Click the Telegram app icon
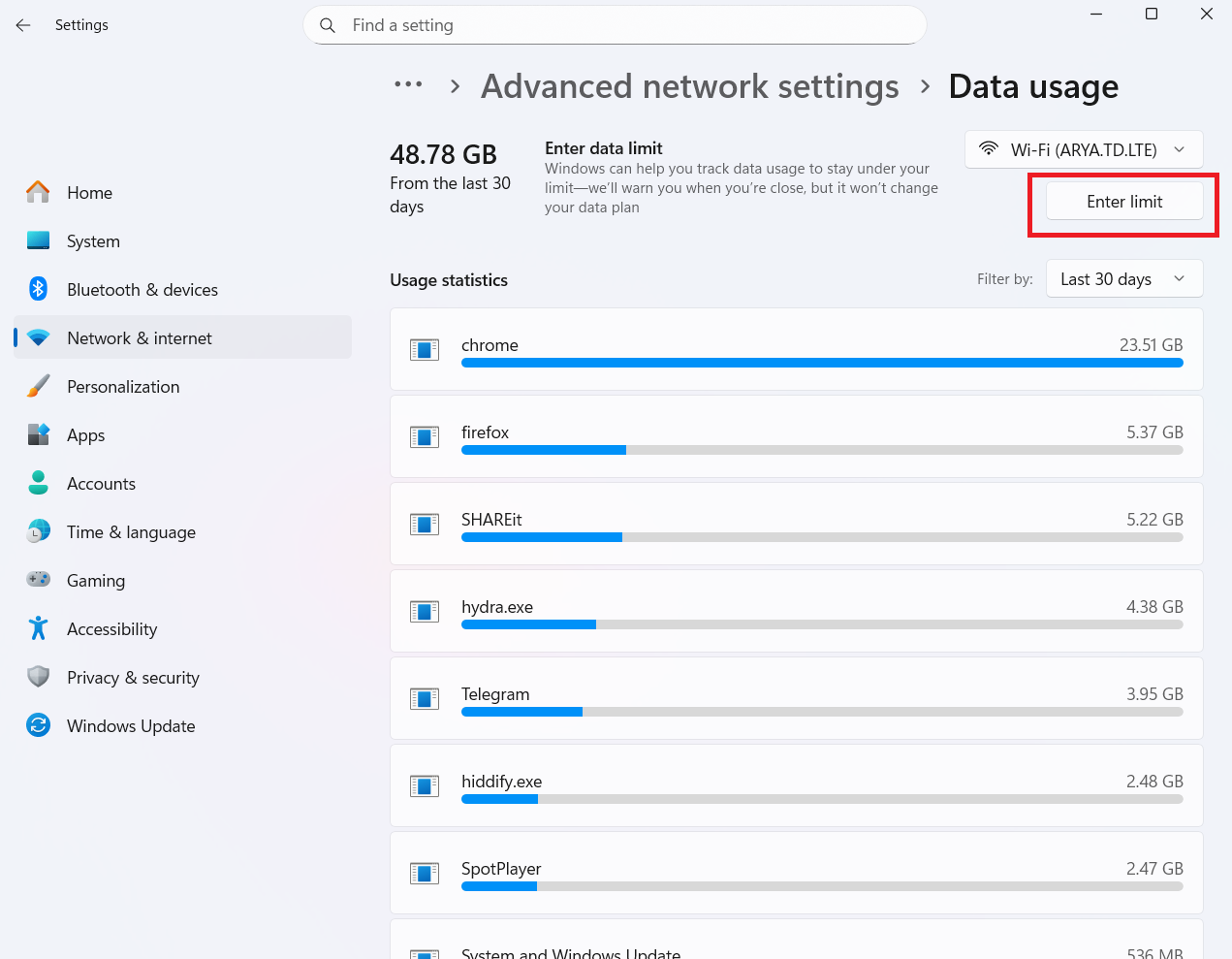Screen dimensions: 1232x959 click(425, 698)
